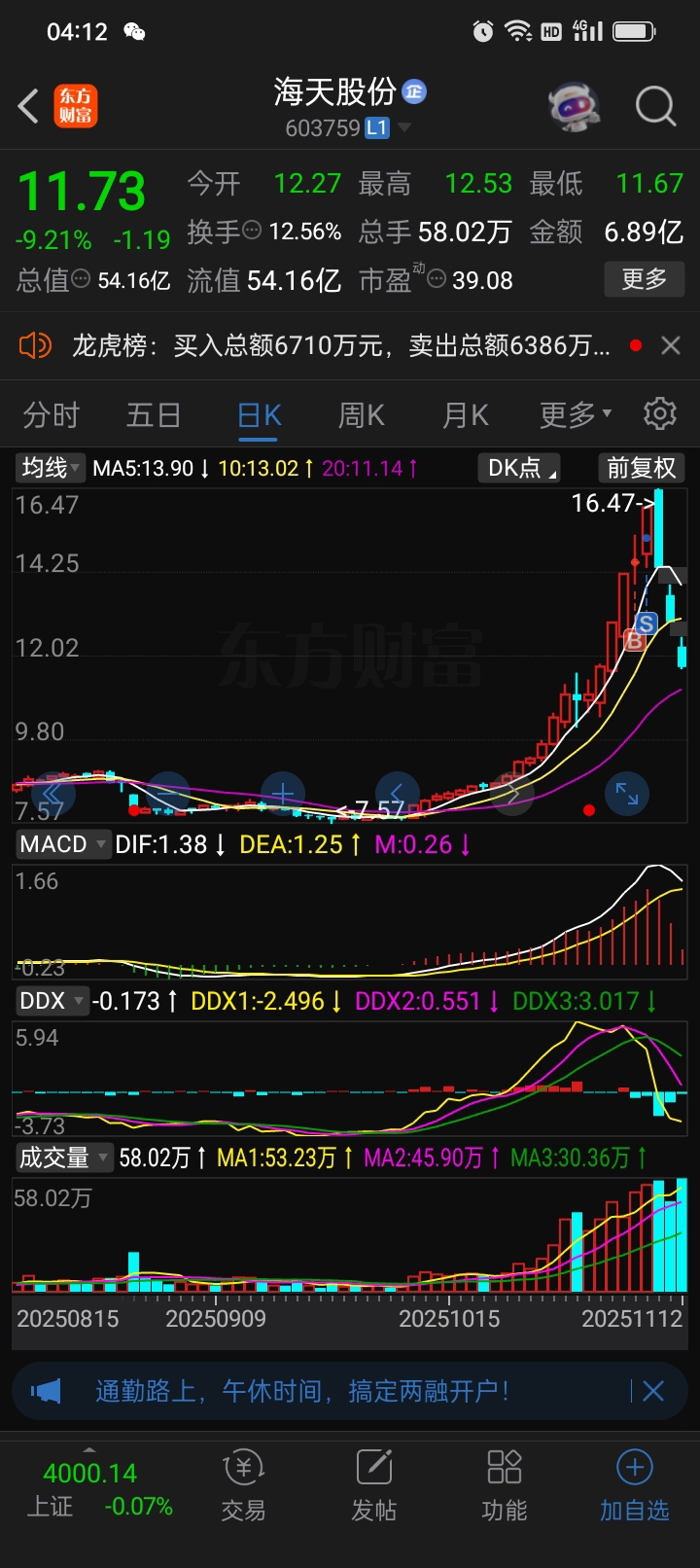This screenshot has width=700, height=1568.
Task: Switch to 周K chart tab
Action: click(x=362, y=415)
